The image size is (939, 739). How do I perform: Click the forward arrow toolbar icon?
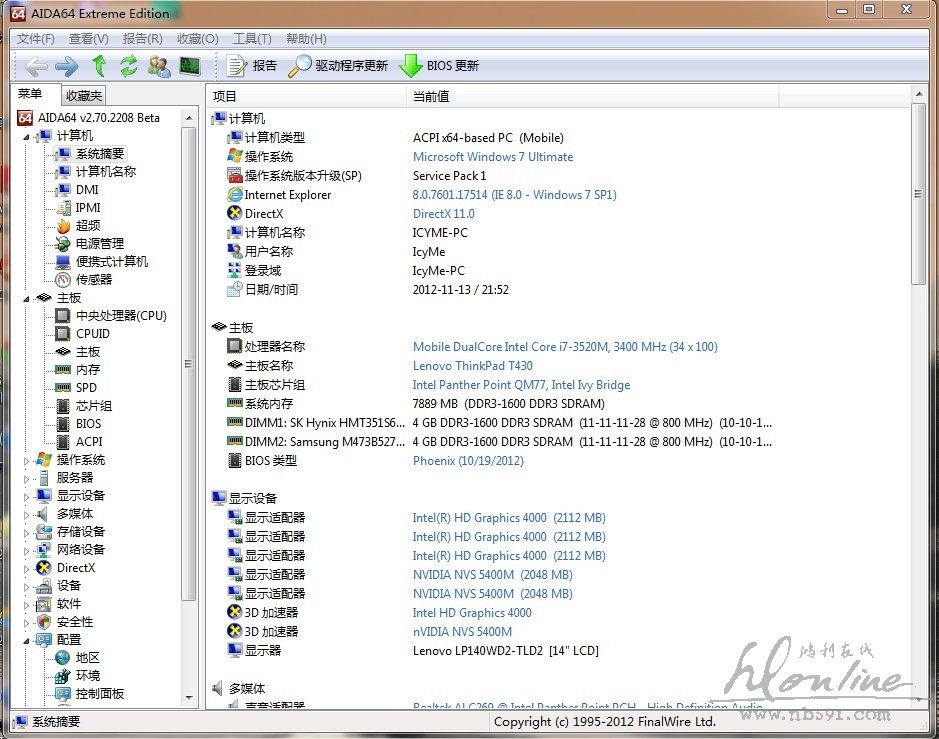[66, 66]
